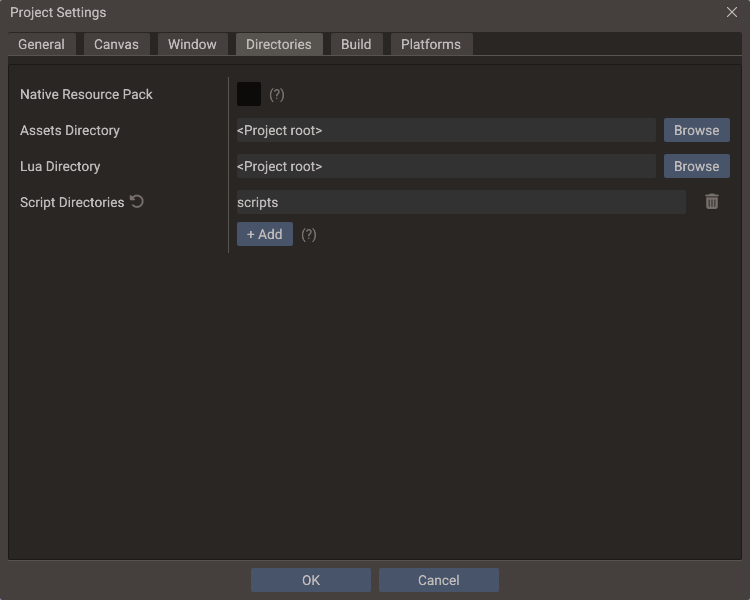Focus the Lua Directory path field
The width and height of the screenshot is (750, 600).
[x=446, y=166]
